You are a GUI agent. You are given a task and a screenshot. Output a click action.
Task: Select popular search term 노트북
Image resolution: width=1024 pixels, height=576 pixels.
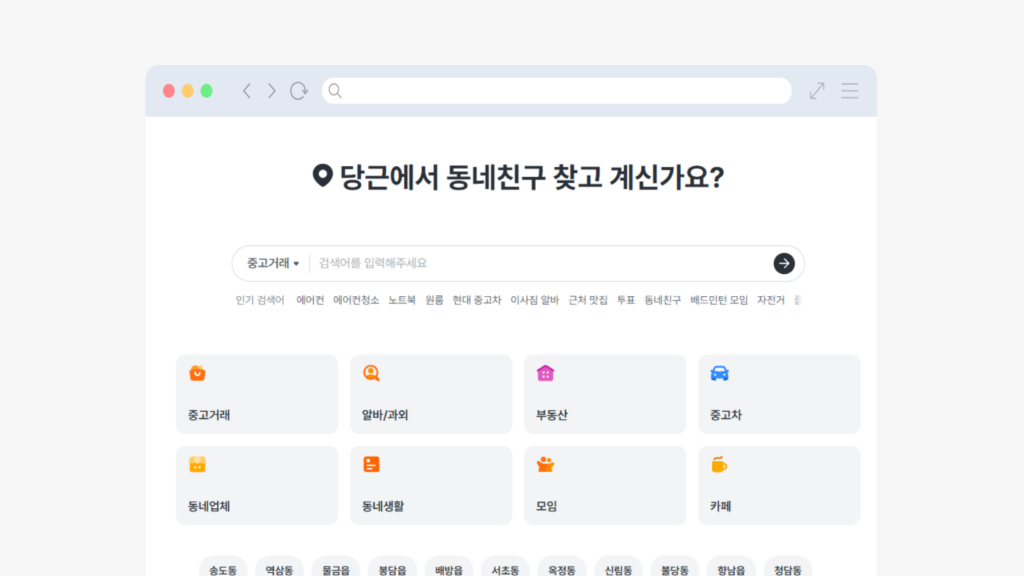(402, 300)
